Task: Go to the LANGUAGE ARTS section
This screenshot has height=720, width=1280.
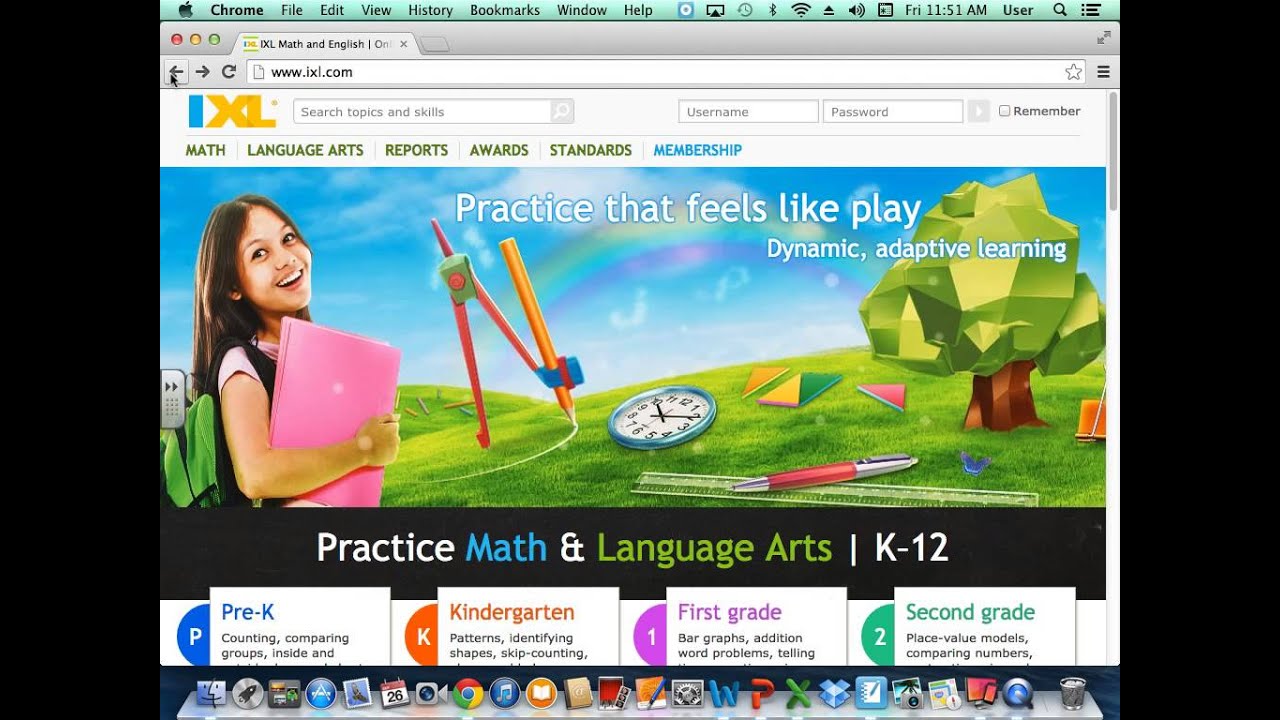Action: 305,150
